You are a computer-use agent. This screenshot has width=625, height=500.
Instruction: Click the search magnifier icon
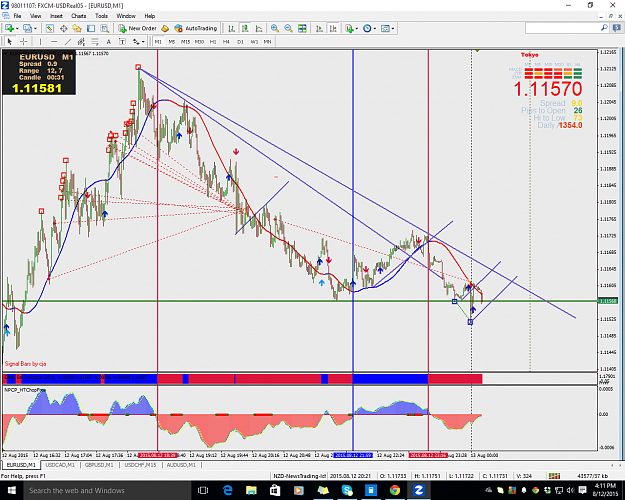pyautogui.click(x=604, y=28)
